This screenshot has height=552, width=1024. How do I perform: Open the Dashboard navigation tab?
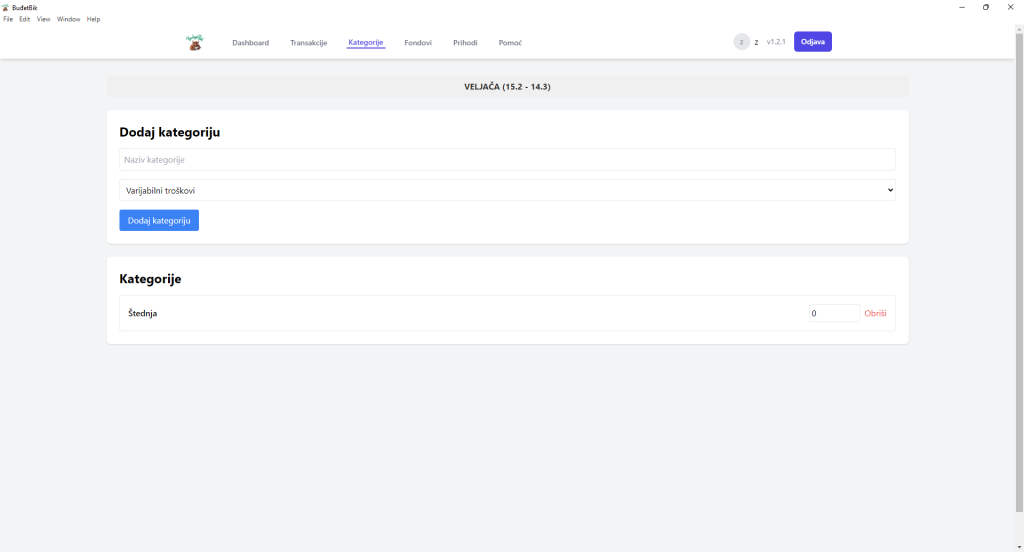click(x=250, y=43)
